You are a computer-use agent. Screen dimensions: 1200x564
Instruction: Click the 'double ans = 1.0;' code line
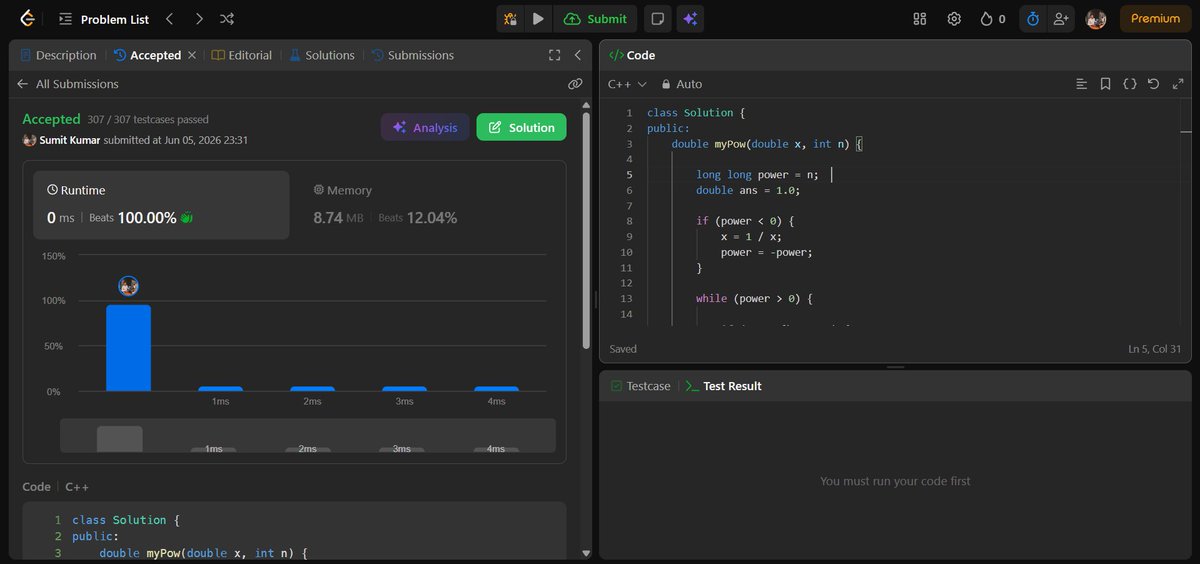pos(748,190)
